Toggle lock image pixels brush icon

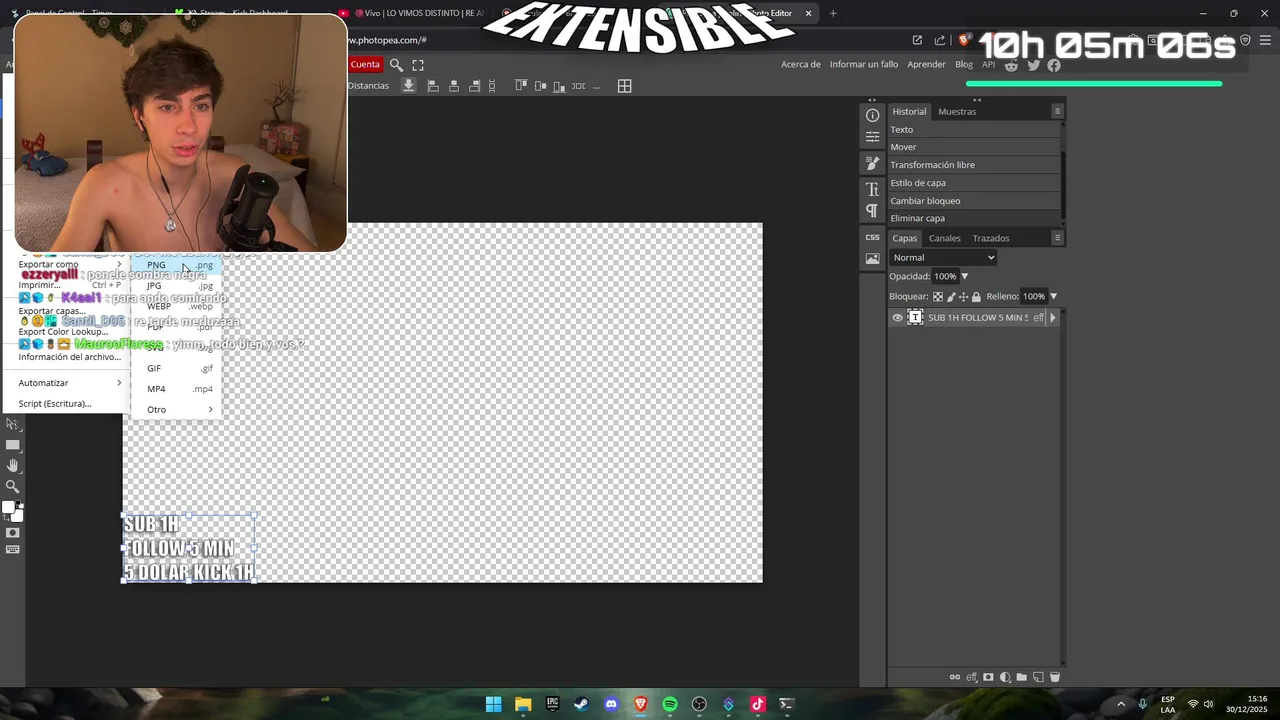tap(950, 297)
